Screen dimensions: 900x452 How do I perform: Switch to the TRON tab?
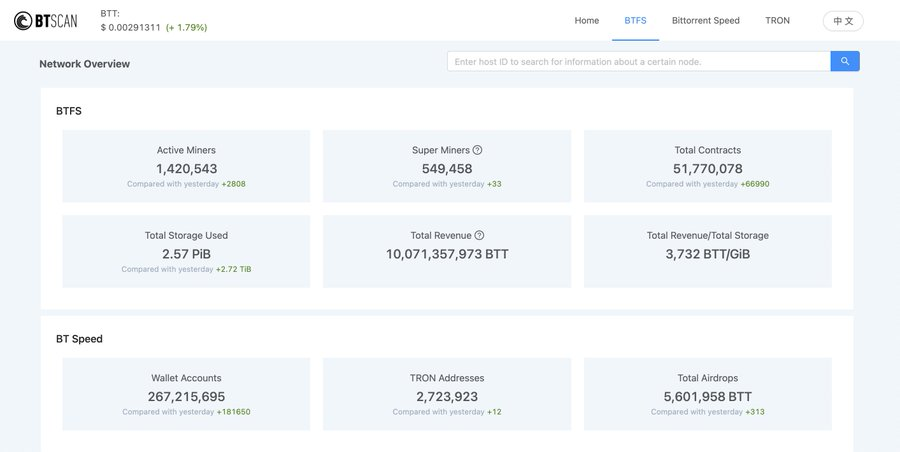coord(777,21)
